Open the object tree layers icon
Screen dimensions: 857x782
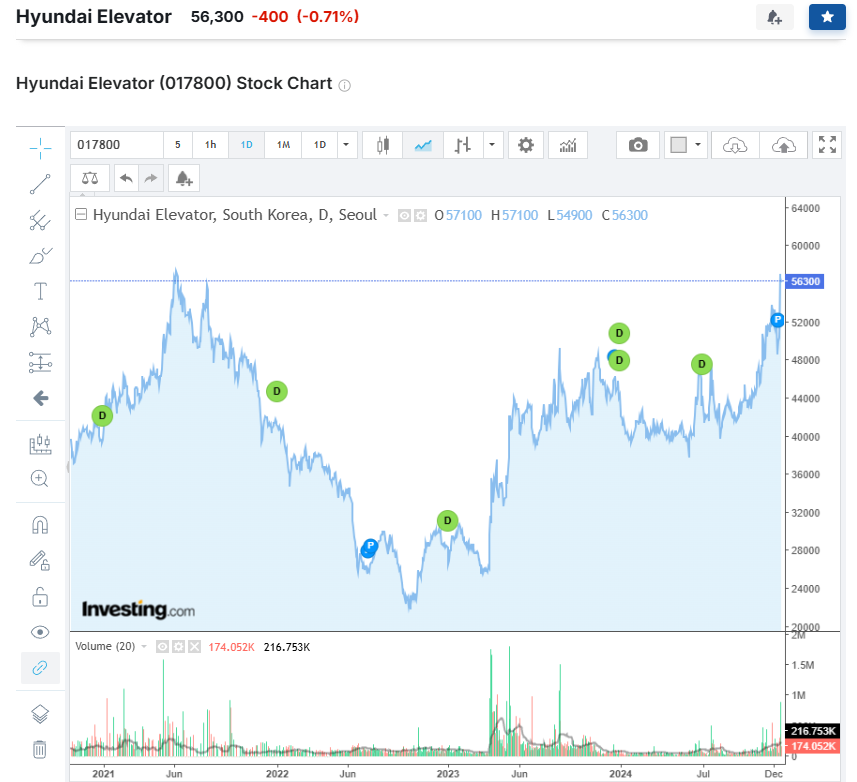pyautogui.click(x=40, y=714)
